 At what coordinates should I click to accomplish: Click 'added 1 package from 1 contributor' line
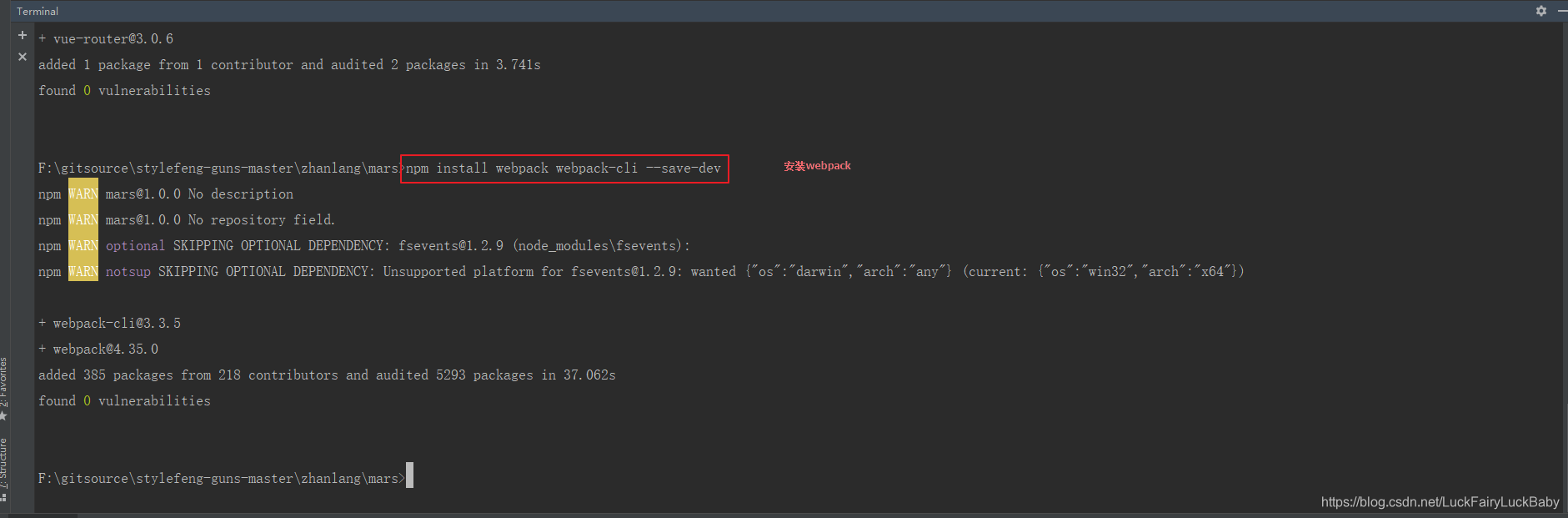point(289,65)
